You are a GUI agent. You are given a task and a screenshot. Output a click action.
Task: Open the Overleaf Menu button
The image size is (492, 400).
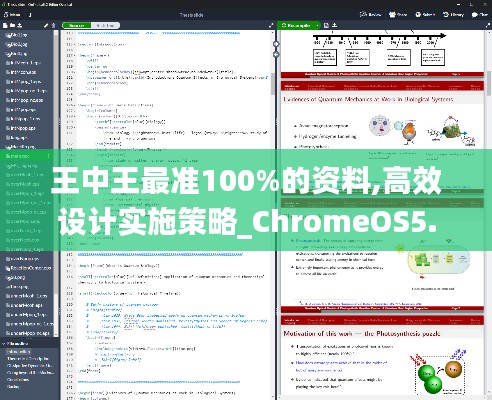[11, 15]
